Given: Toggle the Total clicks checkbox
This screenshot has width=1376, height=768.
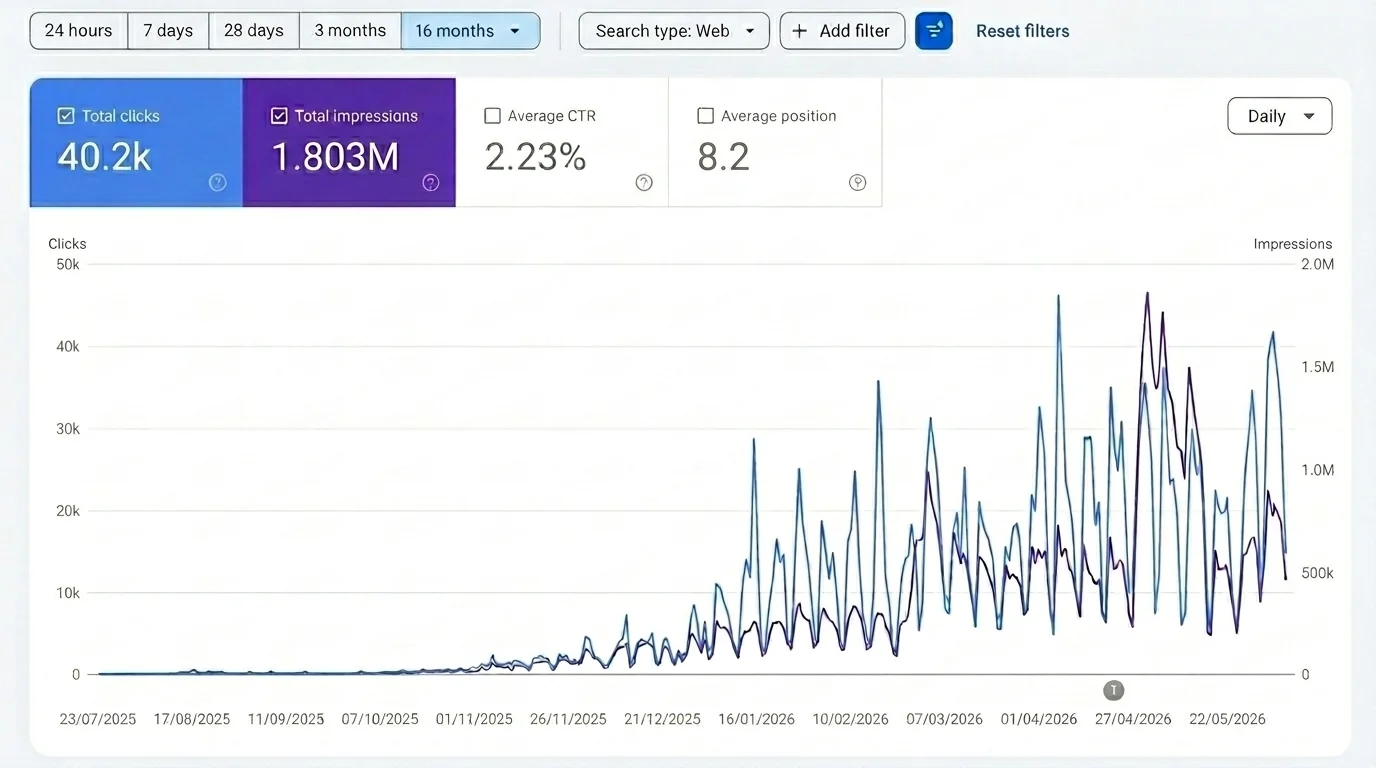Looking at the screenshot, I should point(66,116).
